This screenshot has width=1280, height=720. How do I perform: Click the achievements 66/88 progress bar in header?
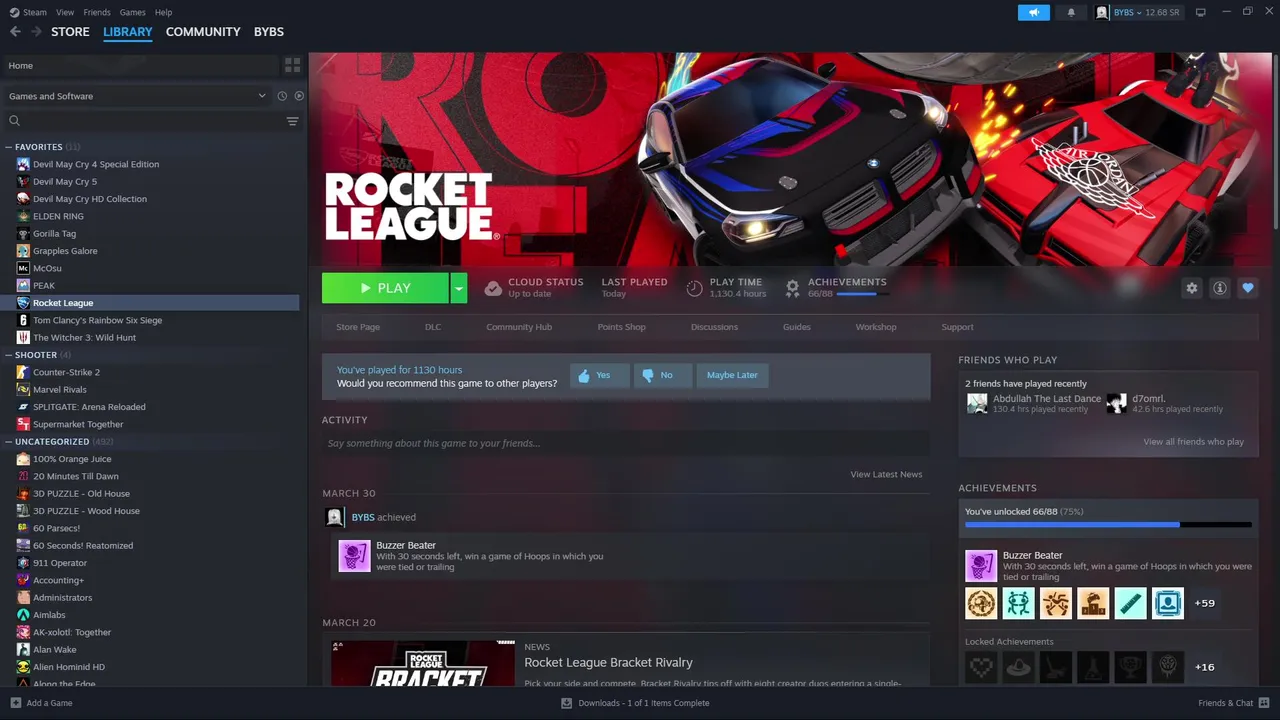[862, 294]
